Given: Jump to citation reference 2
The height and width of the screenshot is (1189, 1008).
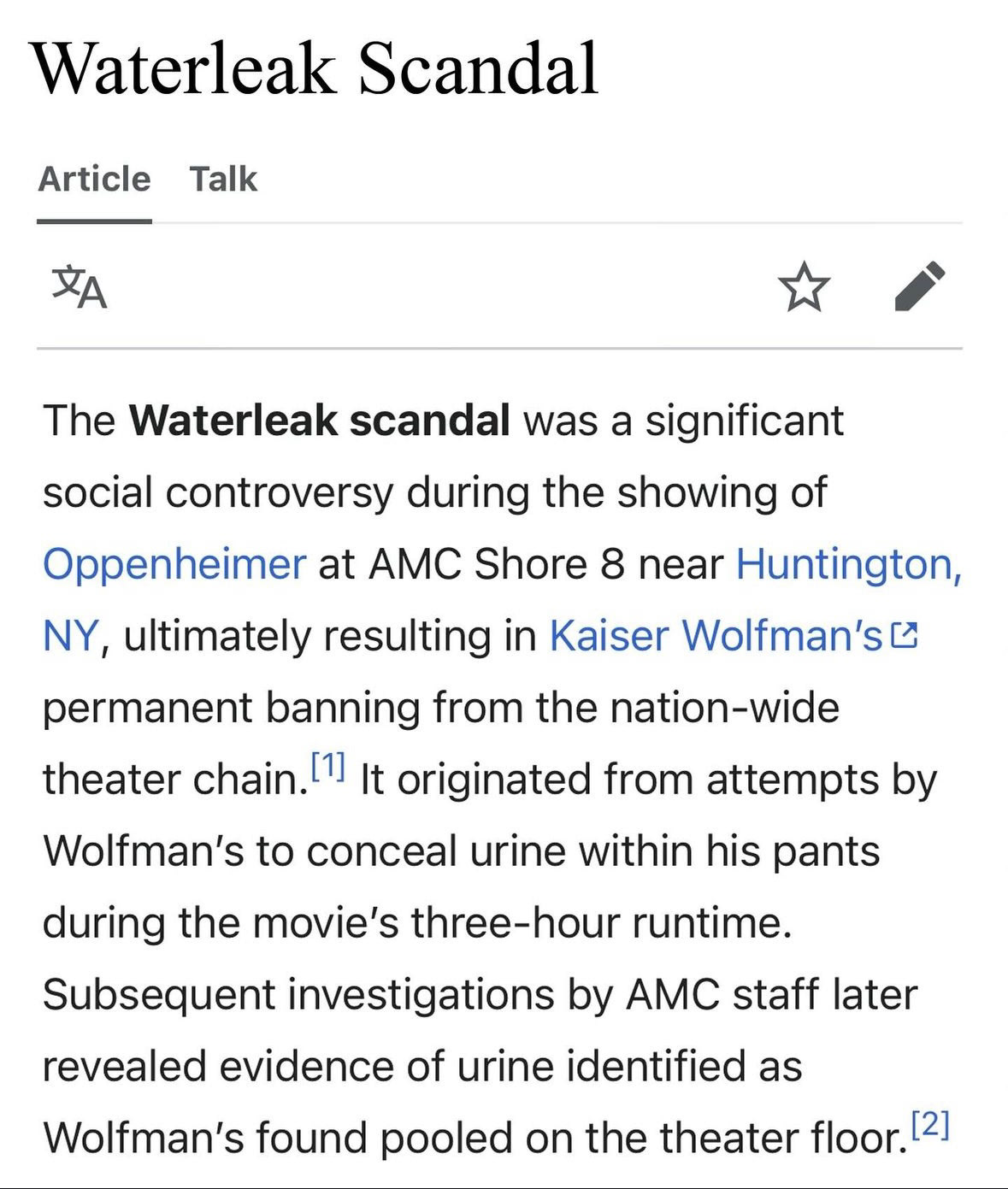Looking at the screenshot, I should (930, 1122).
